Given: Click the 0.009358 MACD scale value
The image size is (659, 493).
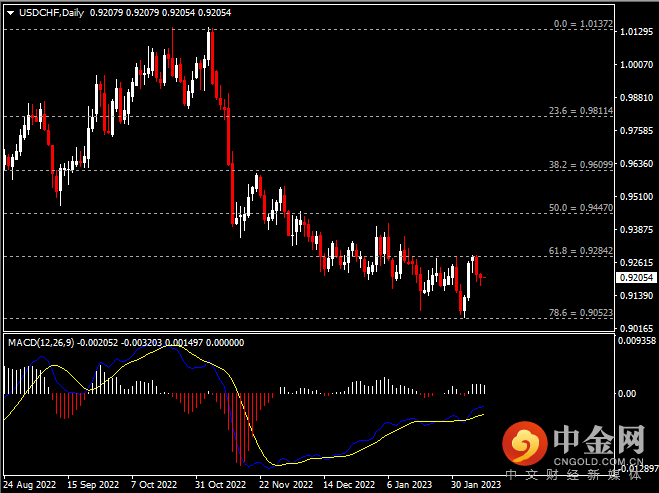Looking at the screenshot, I should (638, 341).
